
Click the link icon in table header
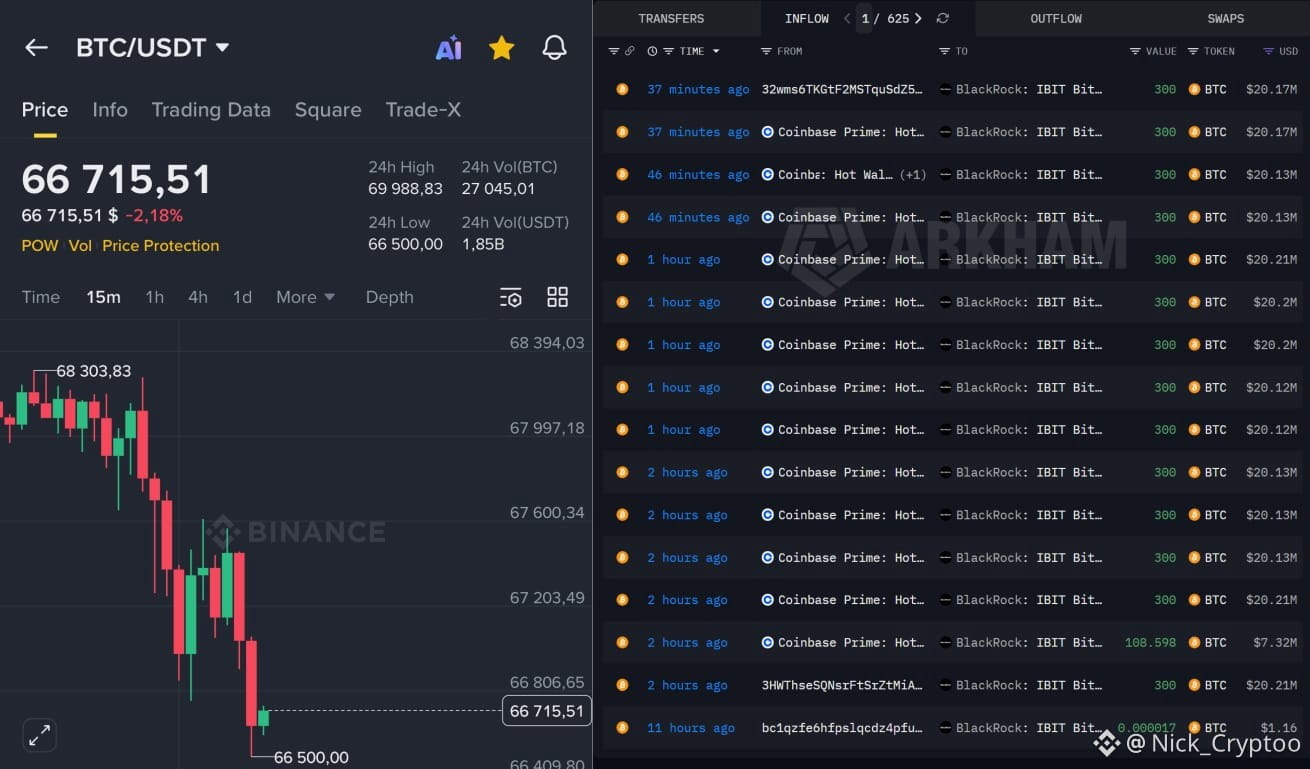tap(630, 51)
